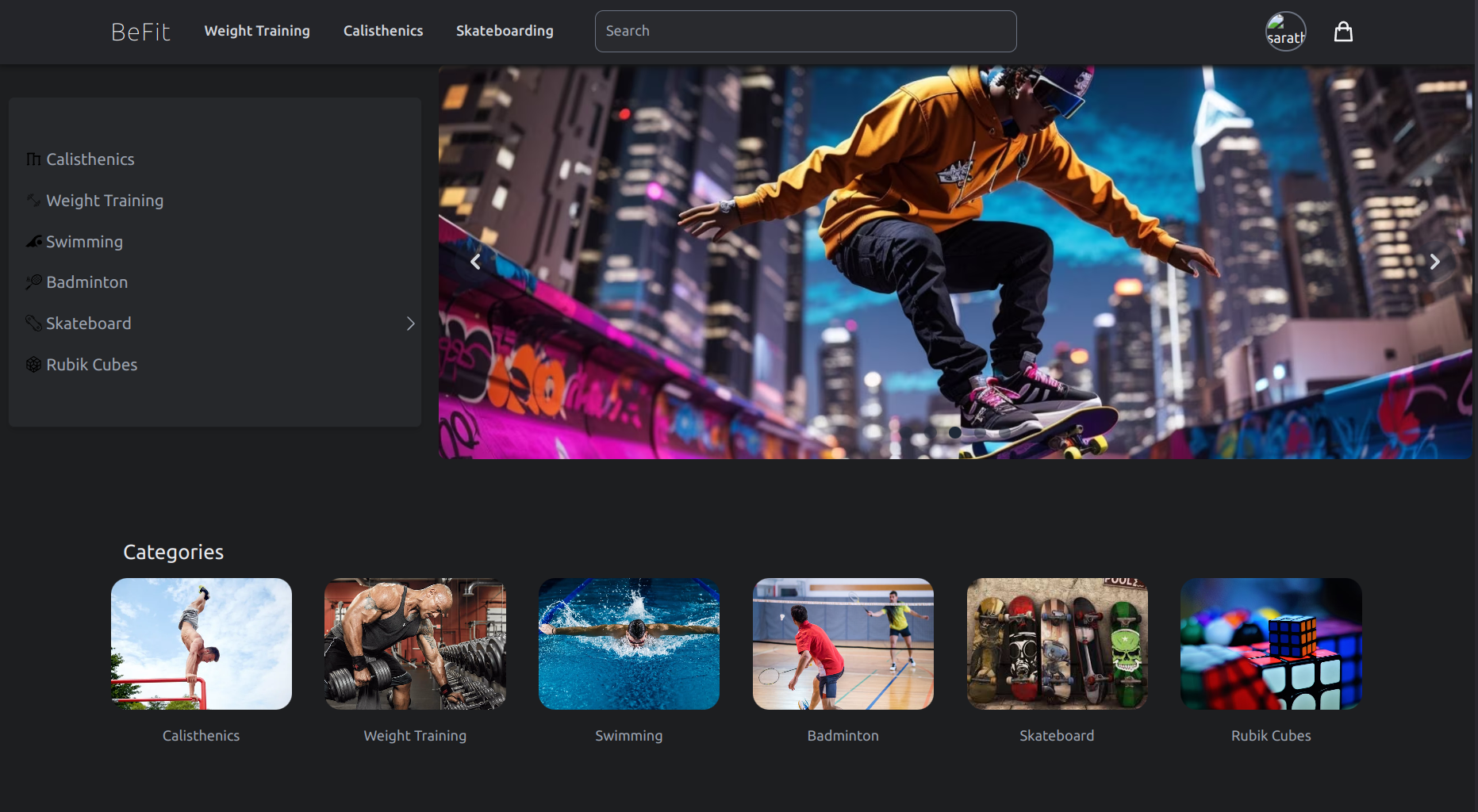
Task: Focus the Search input field
Action: point(805,31)
